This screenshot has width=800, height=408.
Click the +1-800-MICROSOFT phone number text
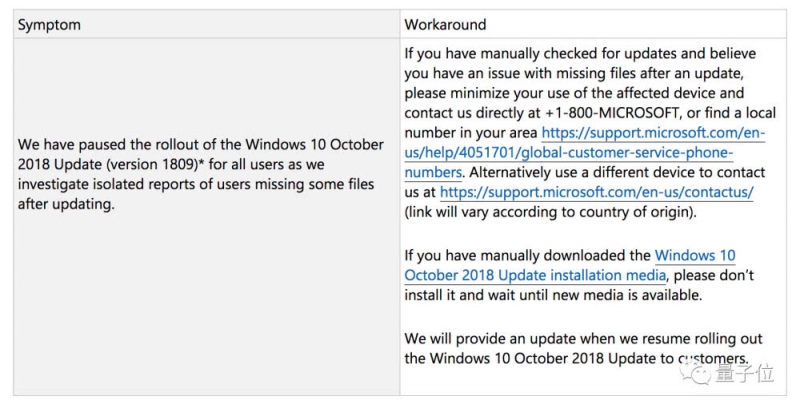(x=612, y=113)
